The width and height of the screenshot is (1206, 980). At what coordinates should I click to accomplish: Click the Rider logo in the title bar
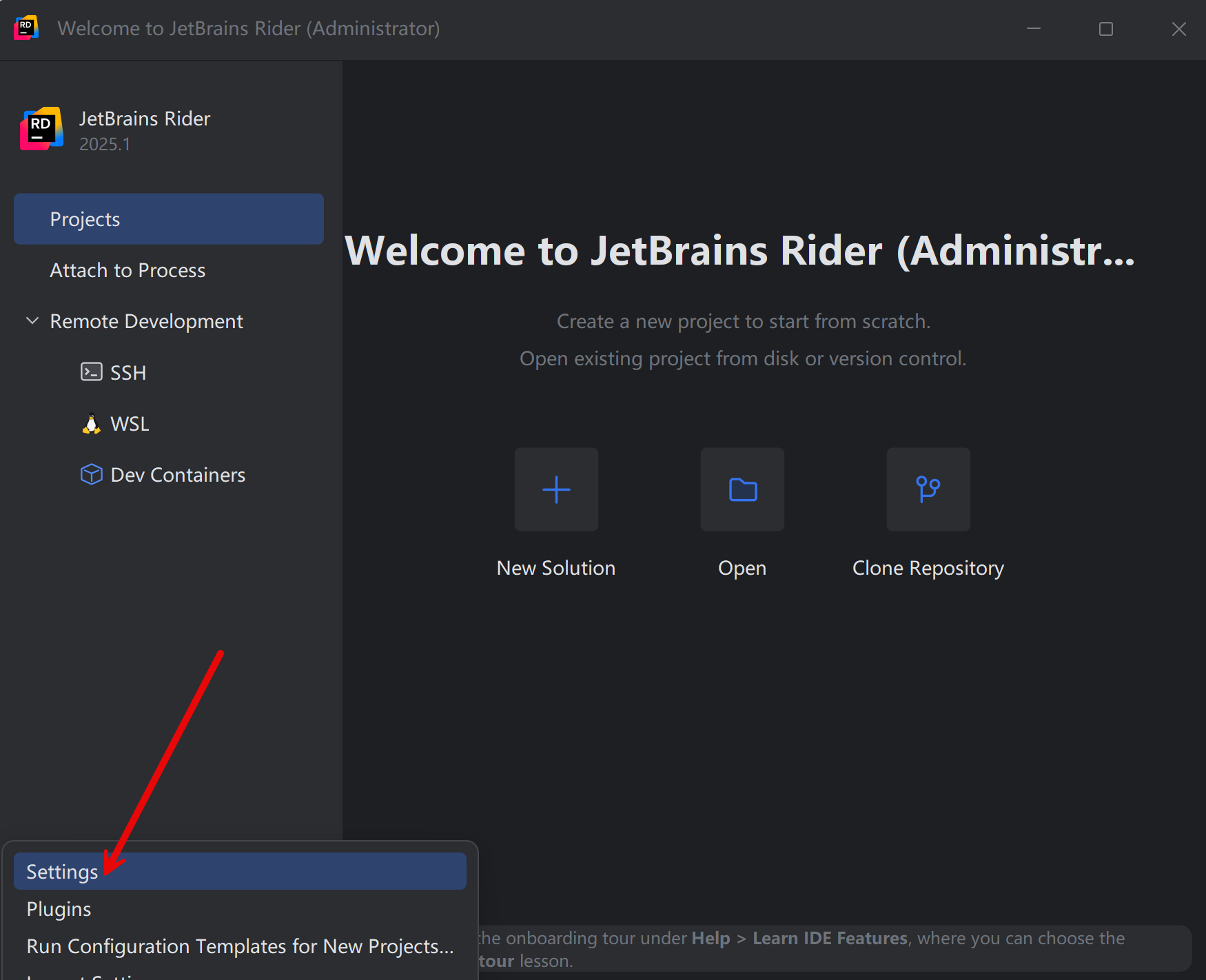[x=25, y=28]
